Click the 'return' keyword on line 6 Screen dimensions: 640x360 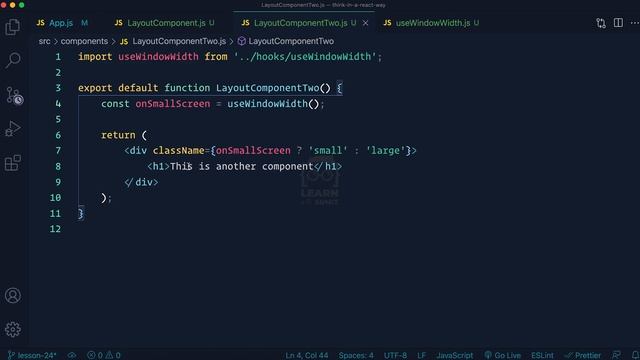coord(118,135)
